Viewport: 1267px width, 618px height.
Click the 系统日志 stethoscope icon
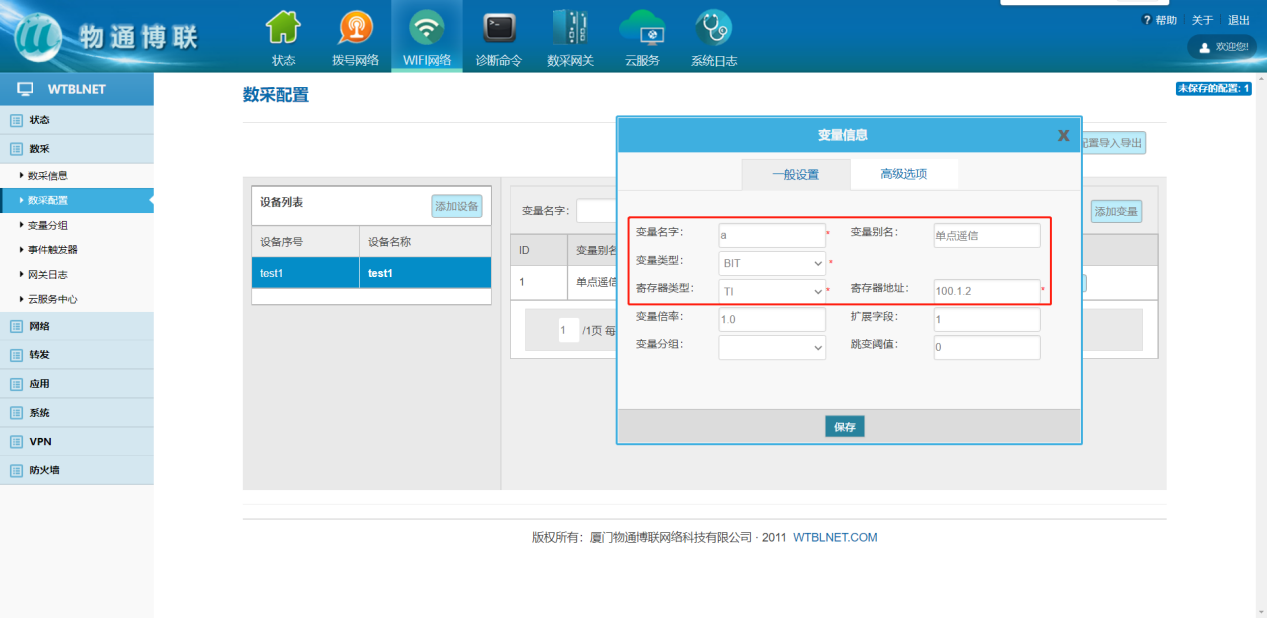click(x=713, y=28)
